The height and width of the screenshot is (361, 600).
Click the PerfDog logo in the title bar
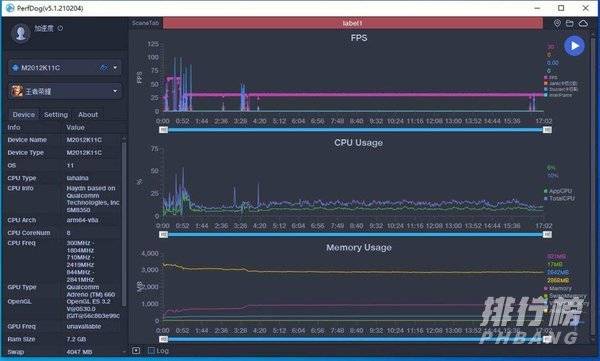[x=10, y=8]
